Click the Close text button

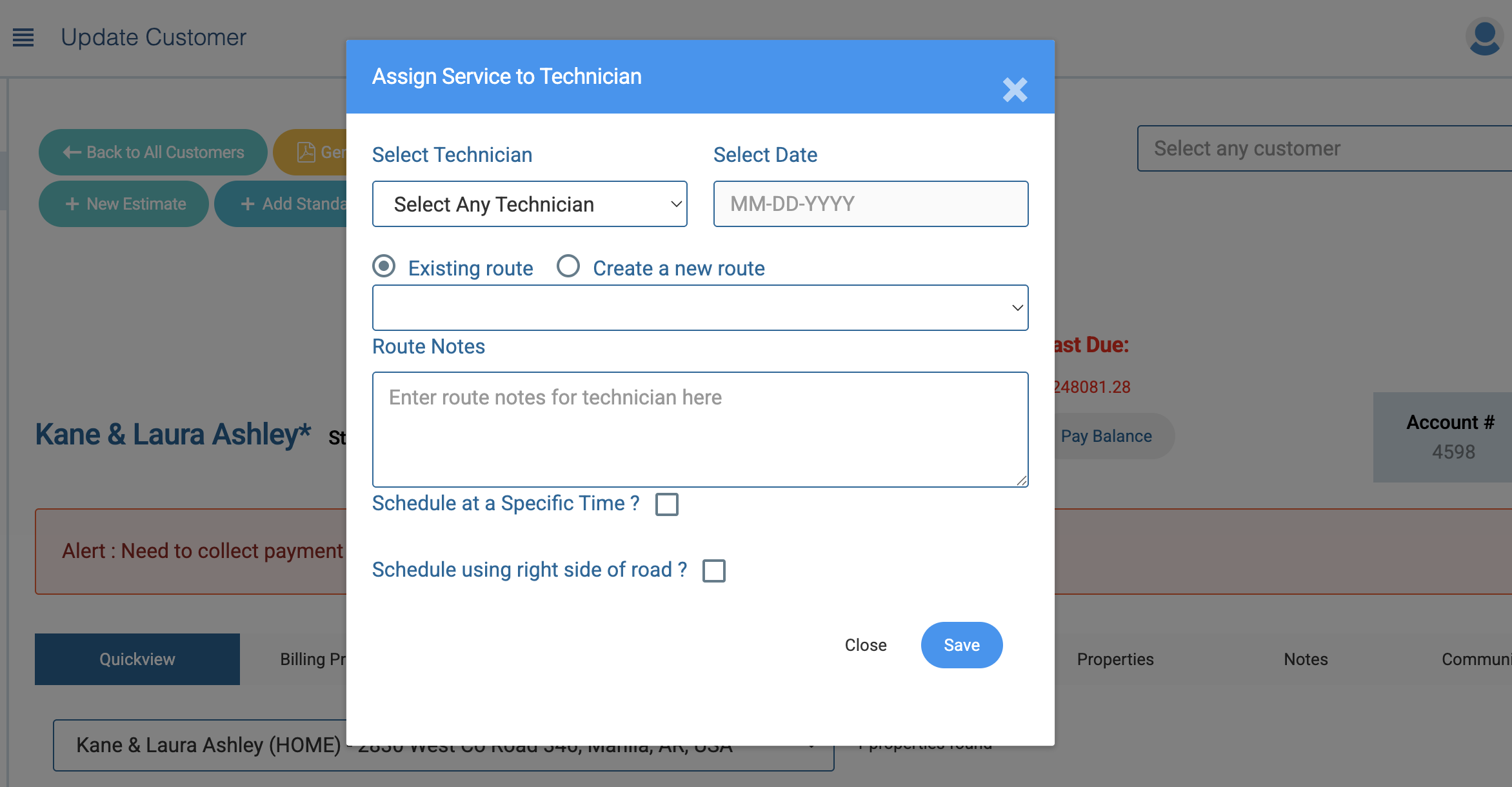[865, 645]
